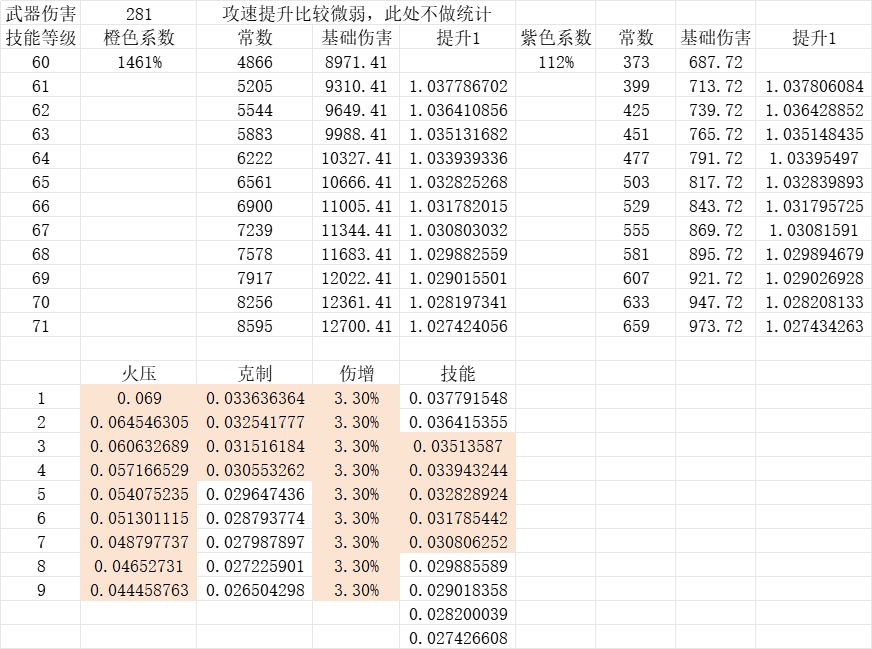The image size is (872, 649).
Task: Click purple constant 659
Action: pos(636,326)
